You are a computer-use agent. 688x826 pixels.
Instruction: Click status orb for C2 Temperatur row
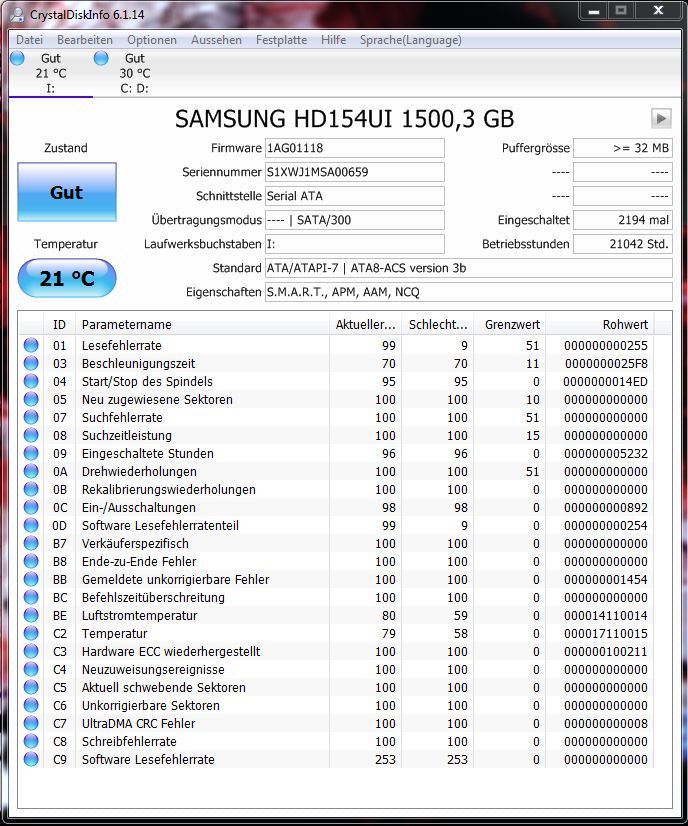pyautogui.click(x=31, y=633)
